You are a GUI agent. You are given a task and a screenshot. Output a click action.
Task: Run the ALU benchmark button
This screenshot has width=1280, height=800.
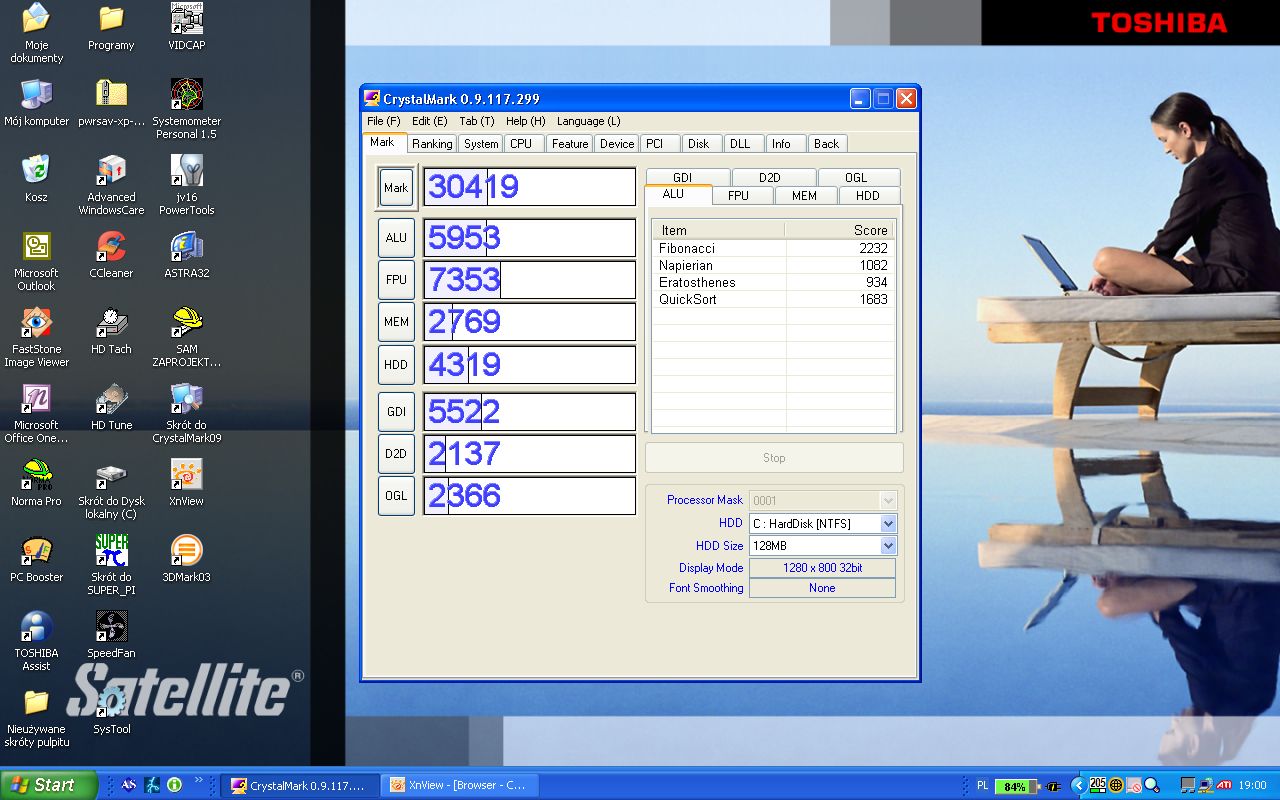click(396, 238)
